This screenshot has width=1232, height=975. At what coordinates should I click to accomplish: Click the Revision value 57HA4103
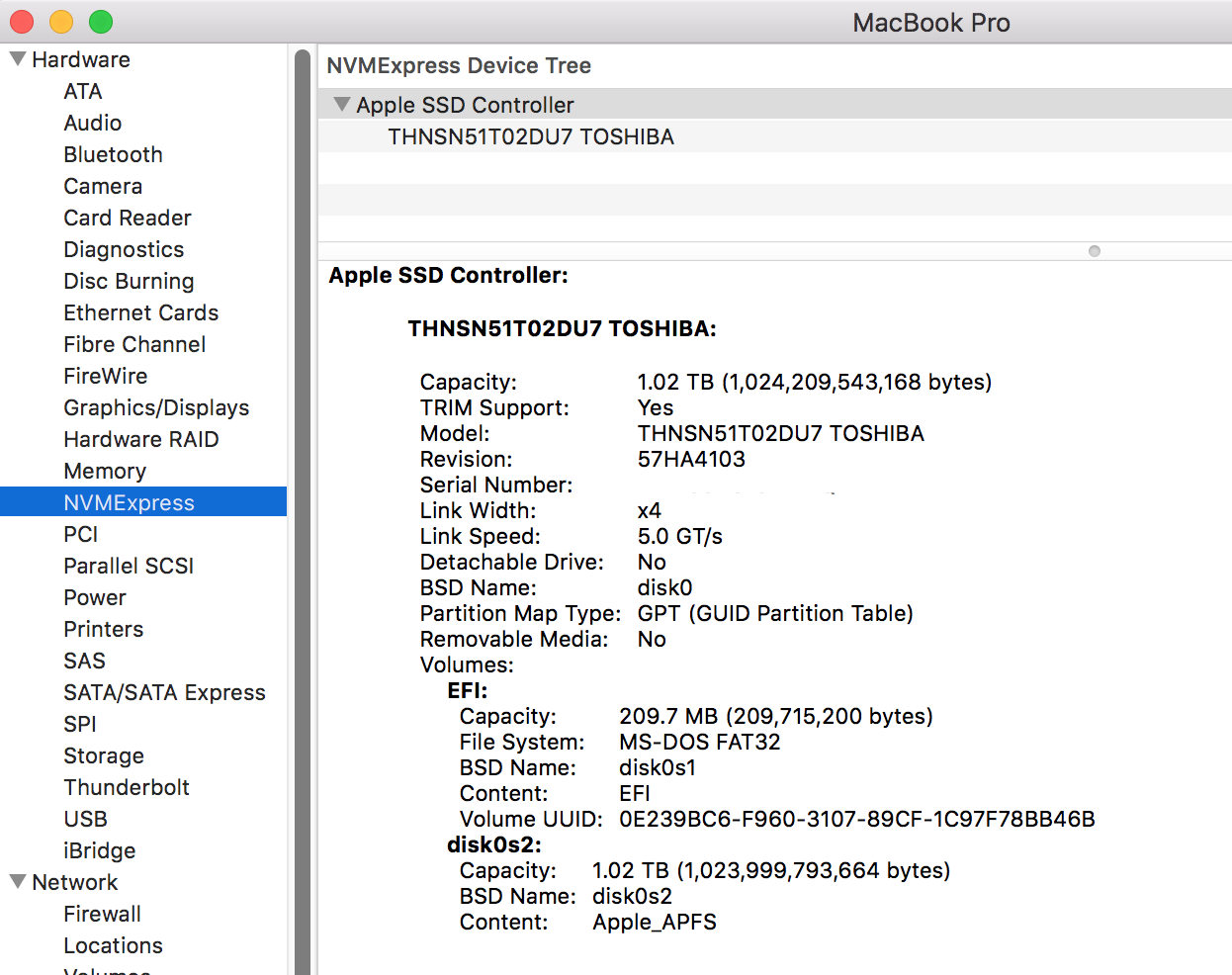point(691,459)
